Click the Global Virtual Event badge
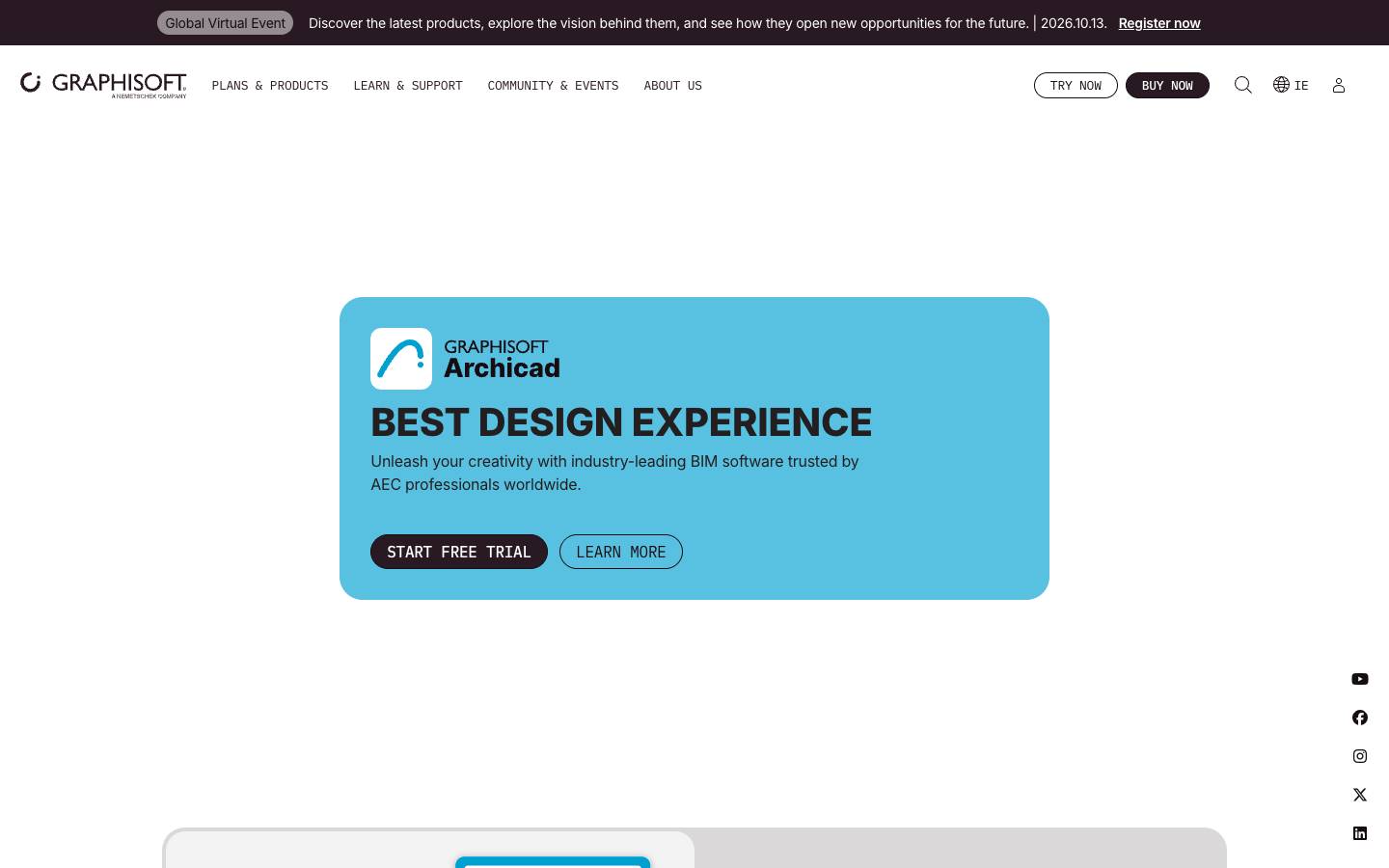The width and height of the screenshot is (1389, 868). [225, 23]
